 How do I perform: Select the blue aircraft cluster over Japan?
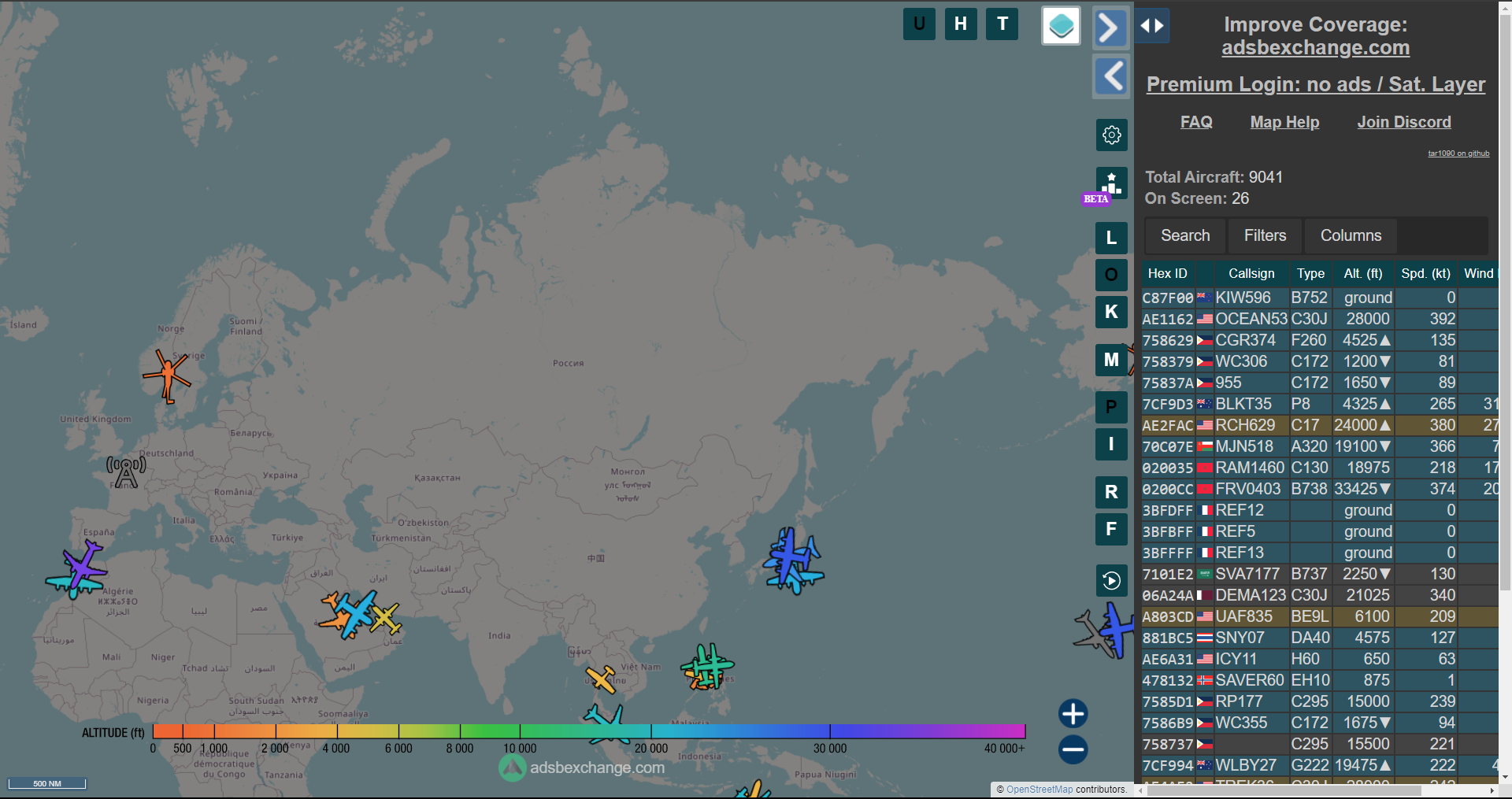(x=792, y=560)
